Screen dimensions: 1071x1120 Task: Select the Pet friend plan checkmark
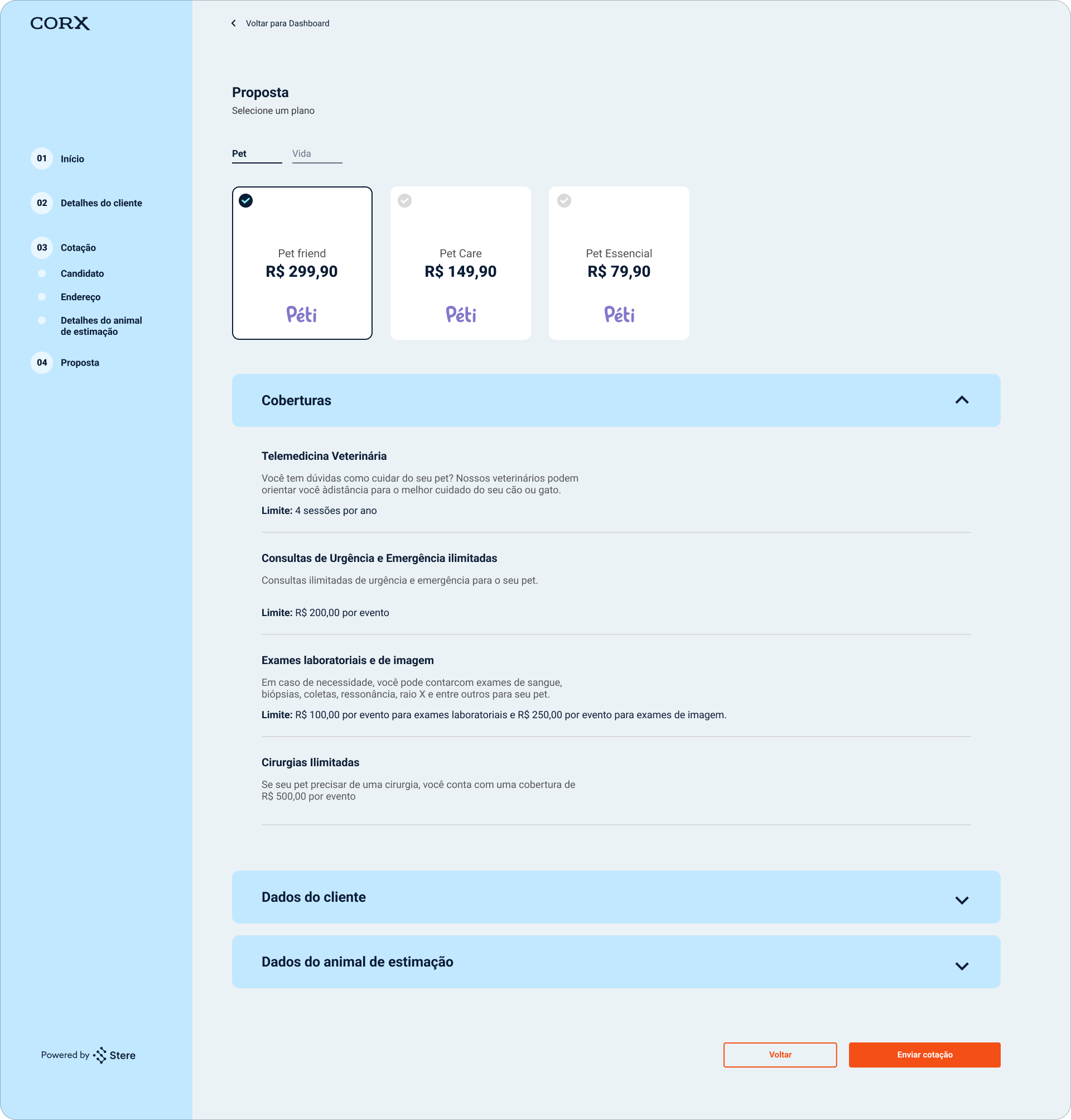tap(245, 200)
